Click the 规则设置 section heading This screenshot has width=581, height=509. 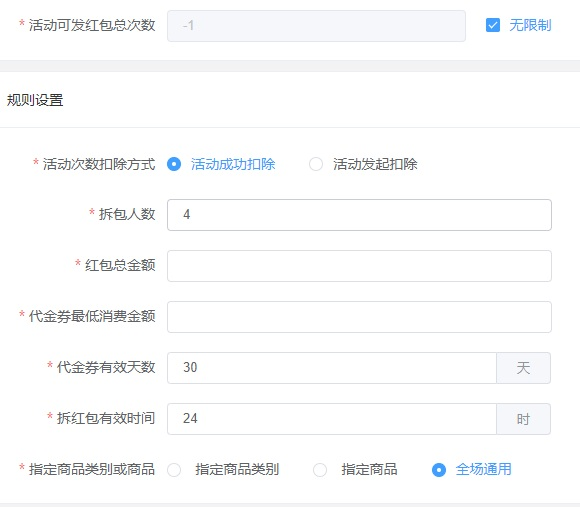click(x=35, y=100)
